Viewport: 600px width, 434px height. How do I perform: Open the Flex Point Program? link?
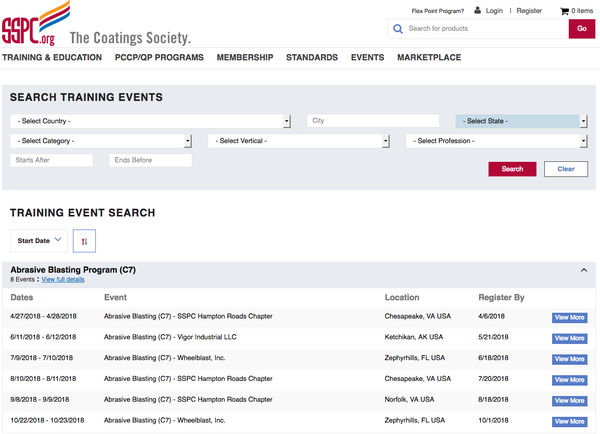[438, 11]
